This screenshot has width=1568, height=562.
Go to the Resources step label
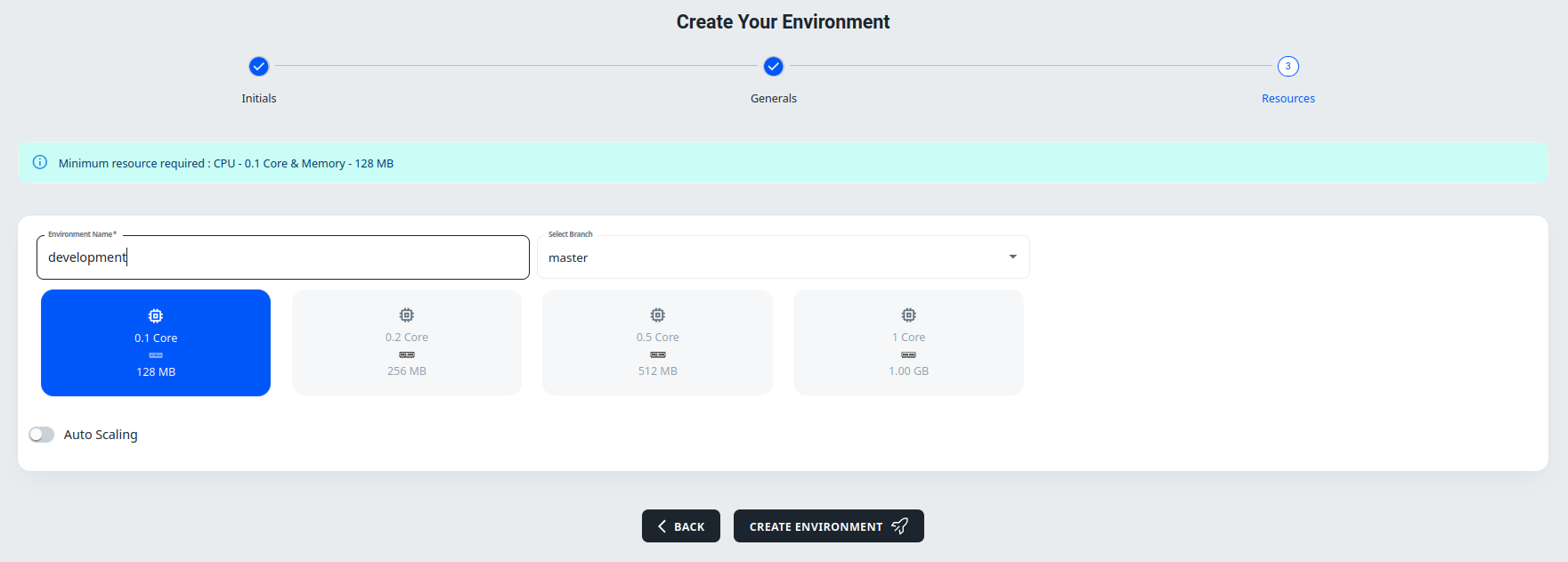click(1288, 99)
